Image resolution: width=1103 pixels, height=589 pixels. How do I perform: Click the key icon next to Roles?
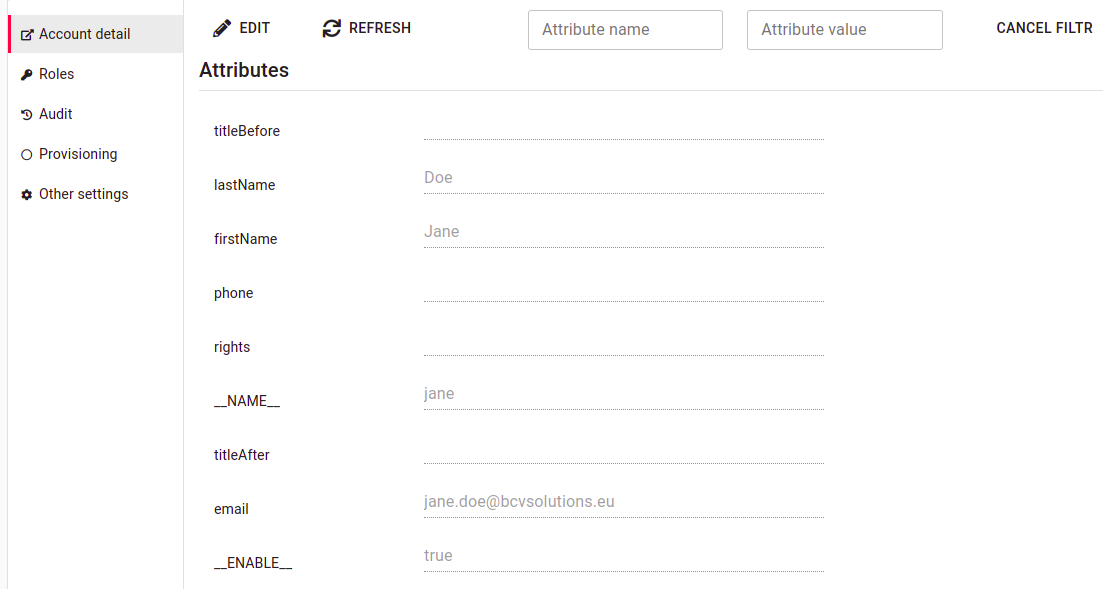coord(27,75)
